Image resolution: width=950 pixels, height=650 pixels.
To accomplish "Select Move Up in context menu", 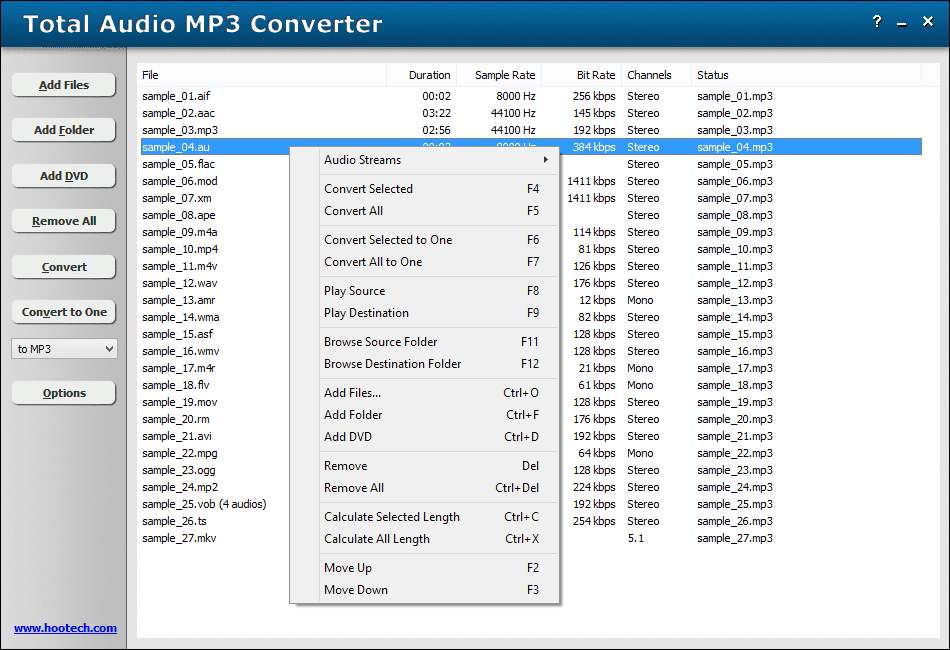I will coord(436,568).
